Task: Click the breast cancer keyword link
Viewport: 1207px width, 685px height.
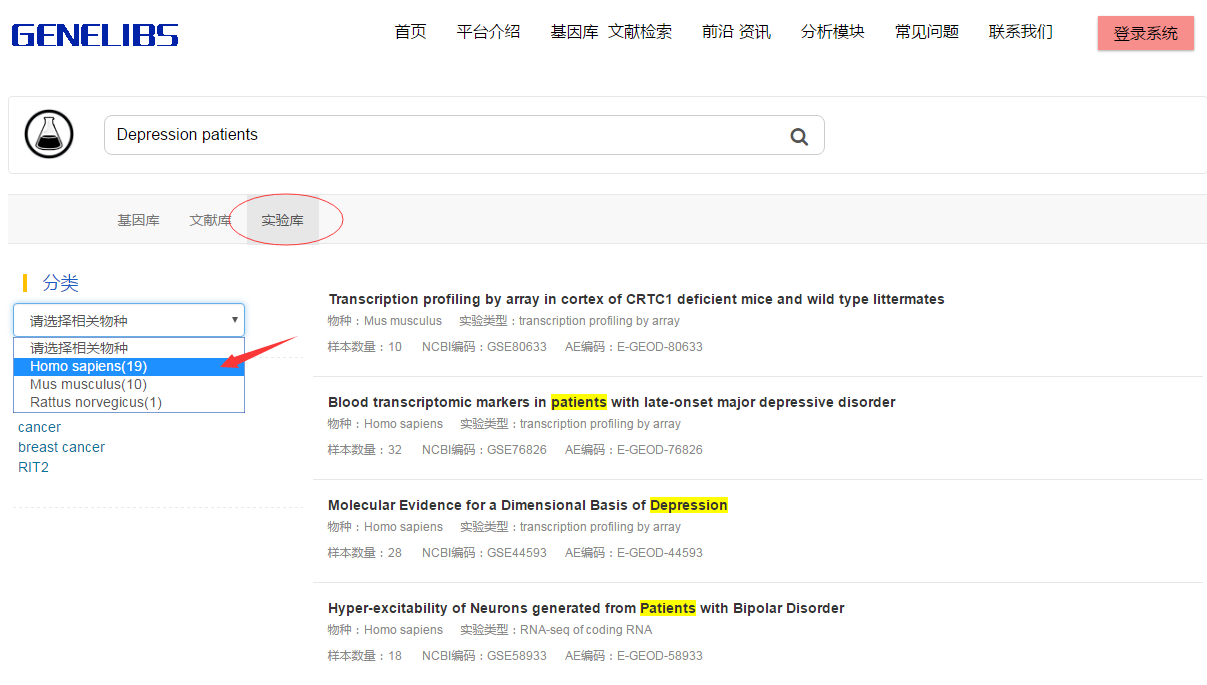Action: coord(61,447)
